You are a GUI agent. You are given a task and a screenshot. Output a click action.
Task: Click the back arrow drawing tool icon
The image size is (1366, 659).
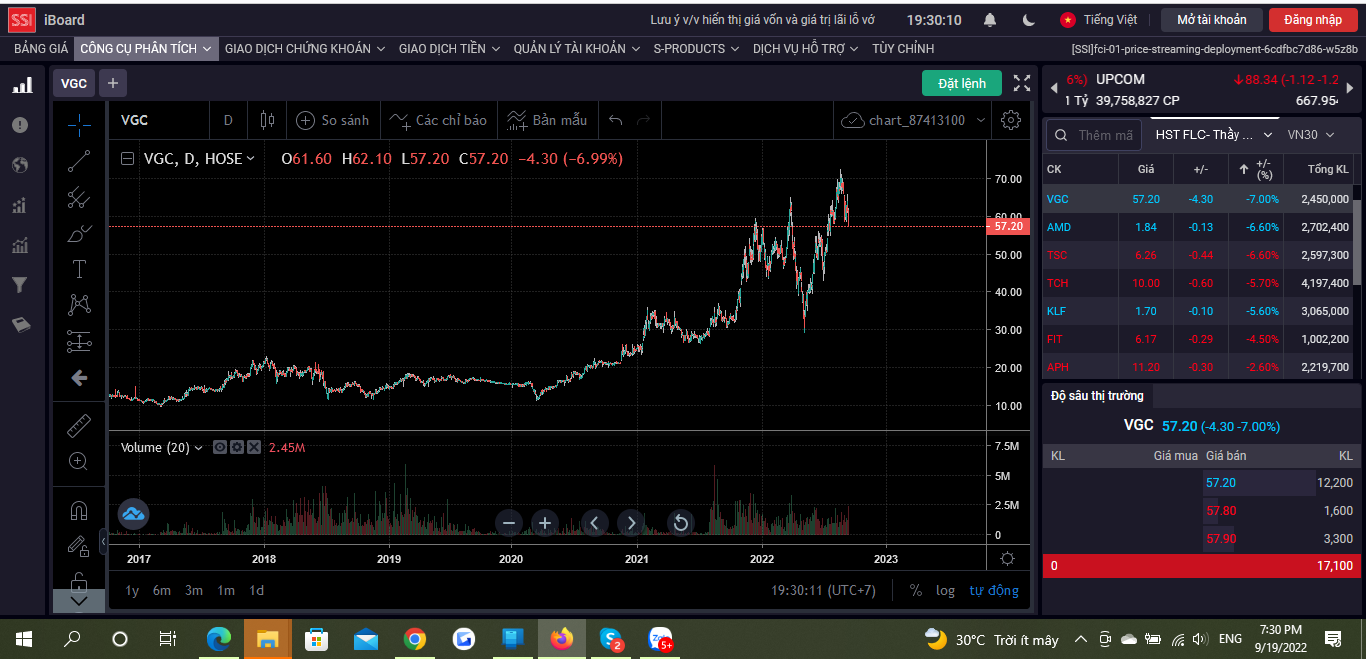(79, 378)
